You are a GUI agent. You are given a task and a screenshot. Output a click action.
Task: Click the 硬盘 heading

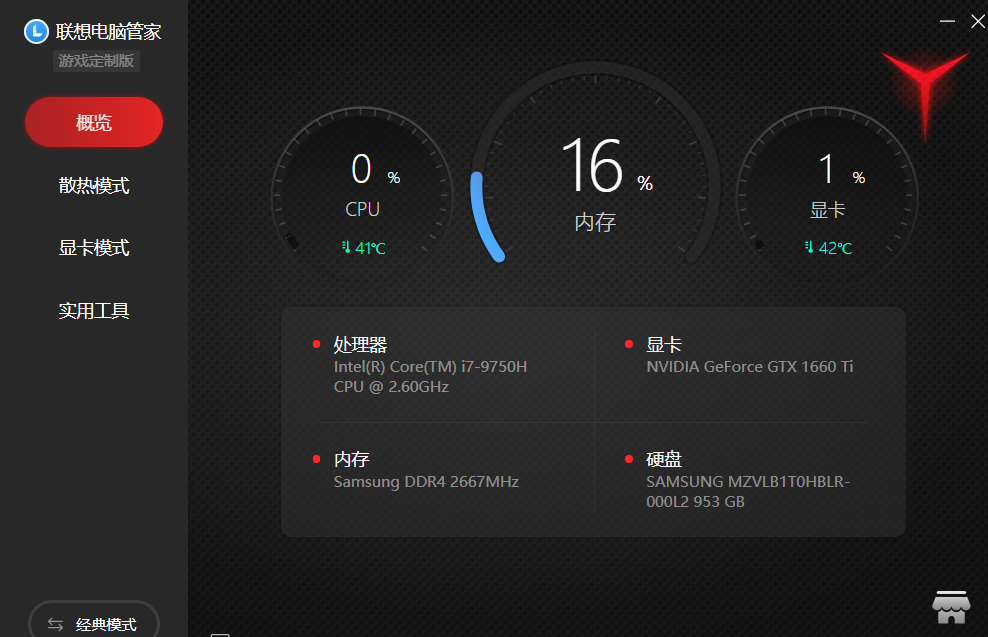pos(664,459)
